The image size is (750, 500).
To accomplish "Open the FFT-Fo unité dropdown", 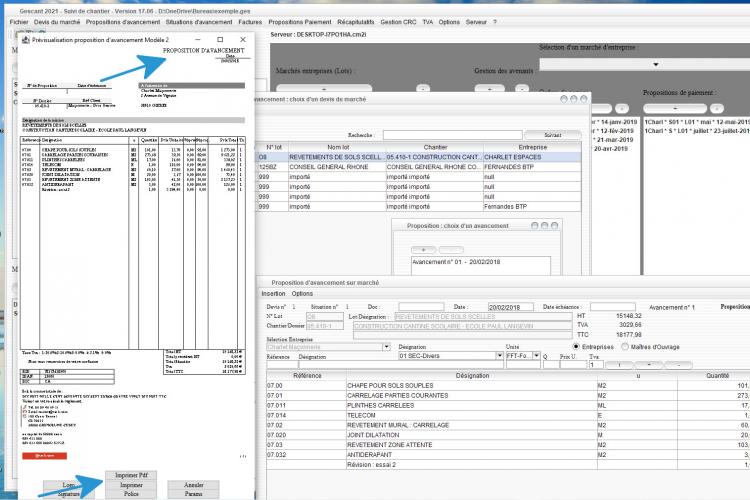I will [x=537, y=356].
